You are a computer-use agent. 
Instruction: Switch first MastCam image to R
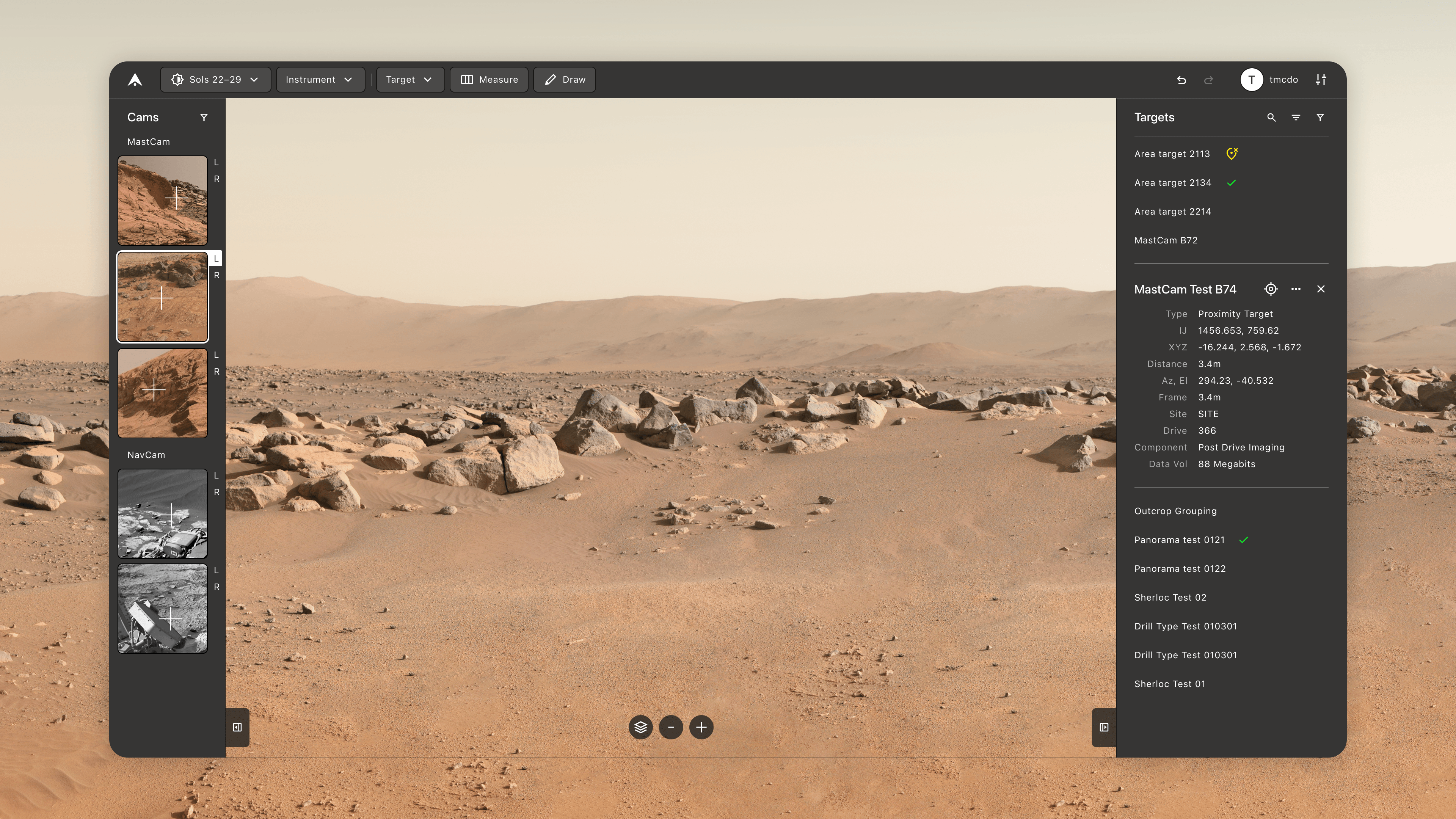point(216,179)
